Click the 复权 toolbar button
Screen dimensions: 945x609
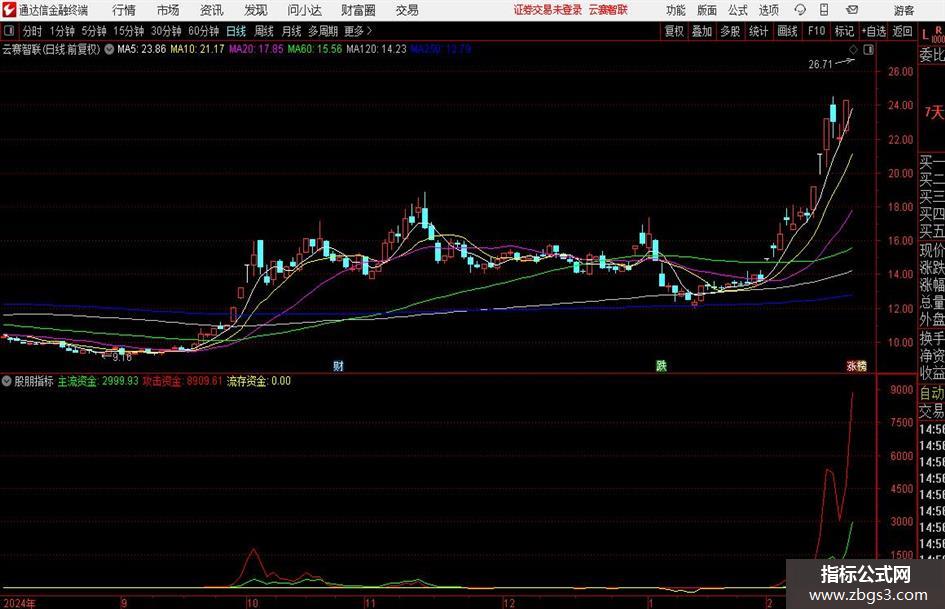point(674,31)
